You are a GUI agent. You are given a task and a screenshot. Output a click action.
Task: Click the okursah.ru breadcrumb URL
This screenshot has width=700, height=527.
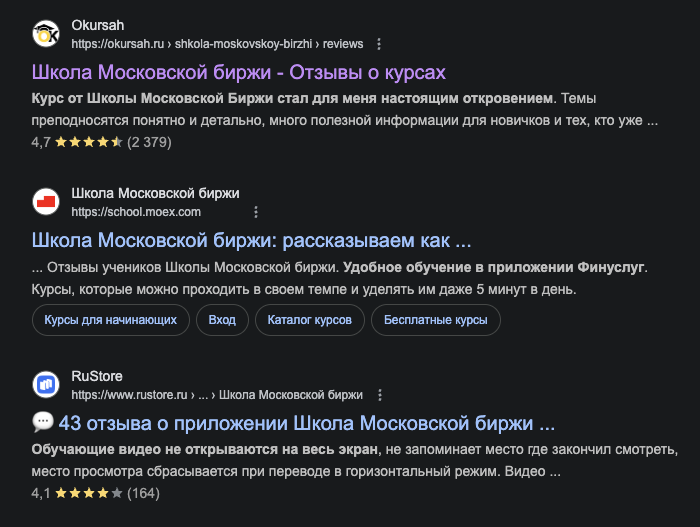point(215,44)
